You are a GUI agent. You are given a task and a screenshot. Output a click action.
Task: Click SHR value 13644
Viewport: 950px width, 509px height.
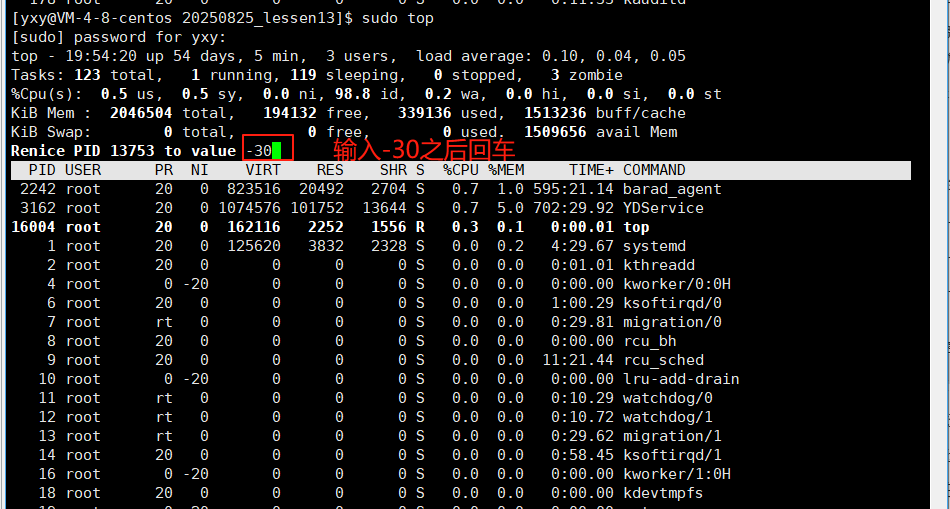[x=384, y=208]
